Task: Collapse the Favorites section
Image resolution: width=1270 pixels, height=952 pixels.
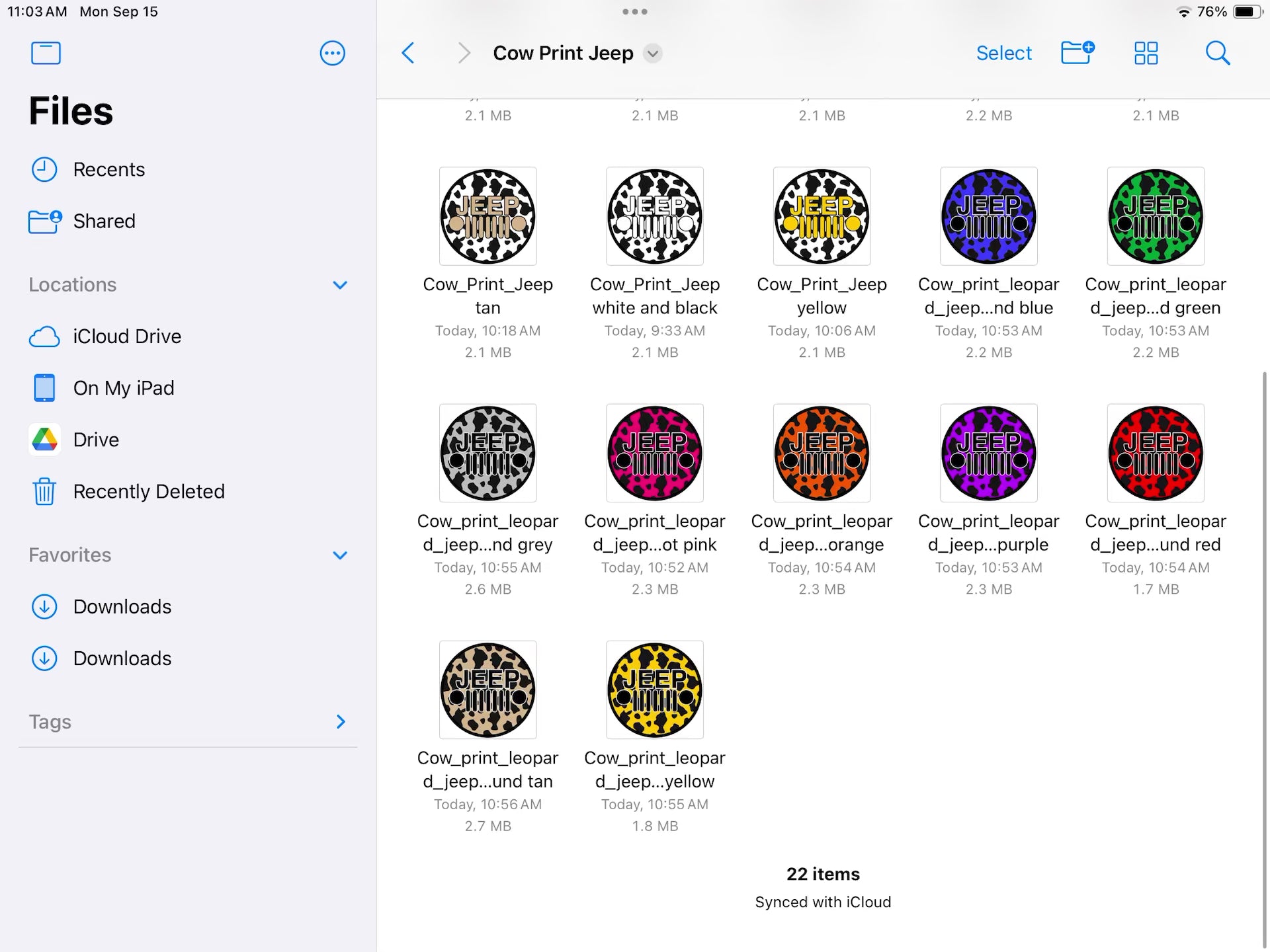Action: tap(340, 555)
